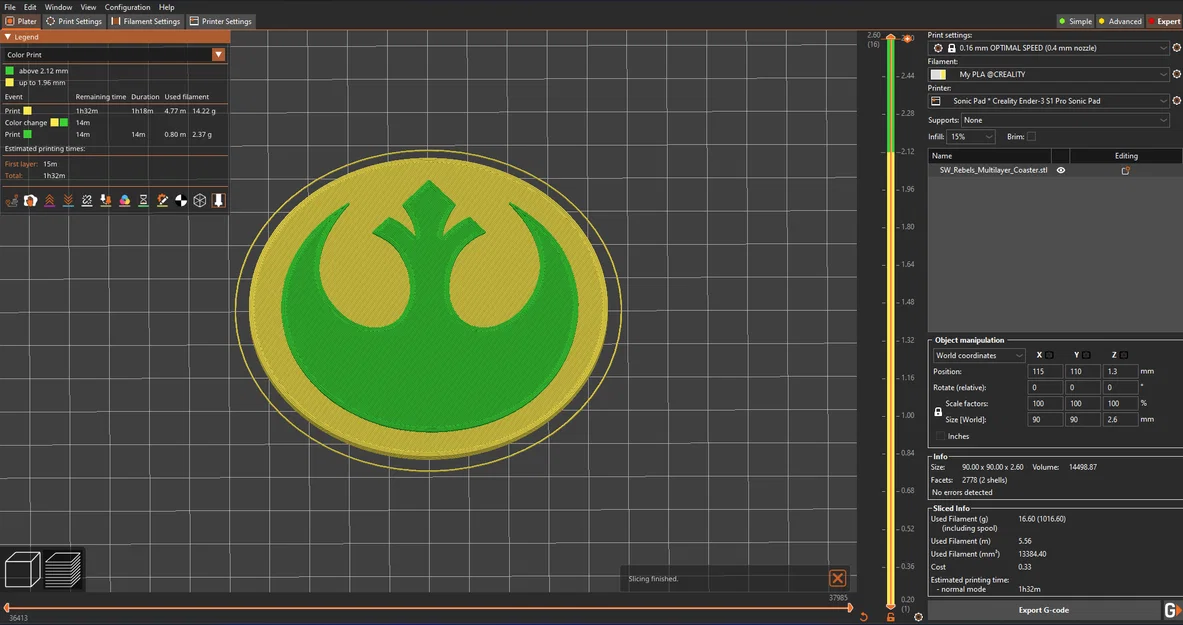The height and width of the screenshot is (625, 1183).
Task: Click the orange undo arrow left of layer slider lock
Action: [x=864, y=617]
